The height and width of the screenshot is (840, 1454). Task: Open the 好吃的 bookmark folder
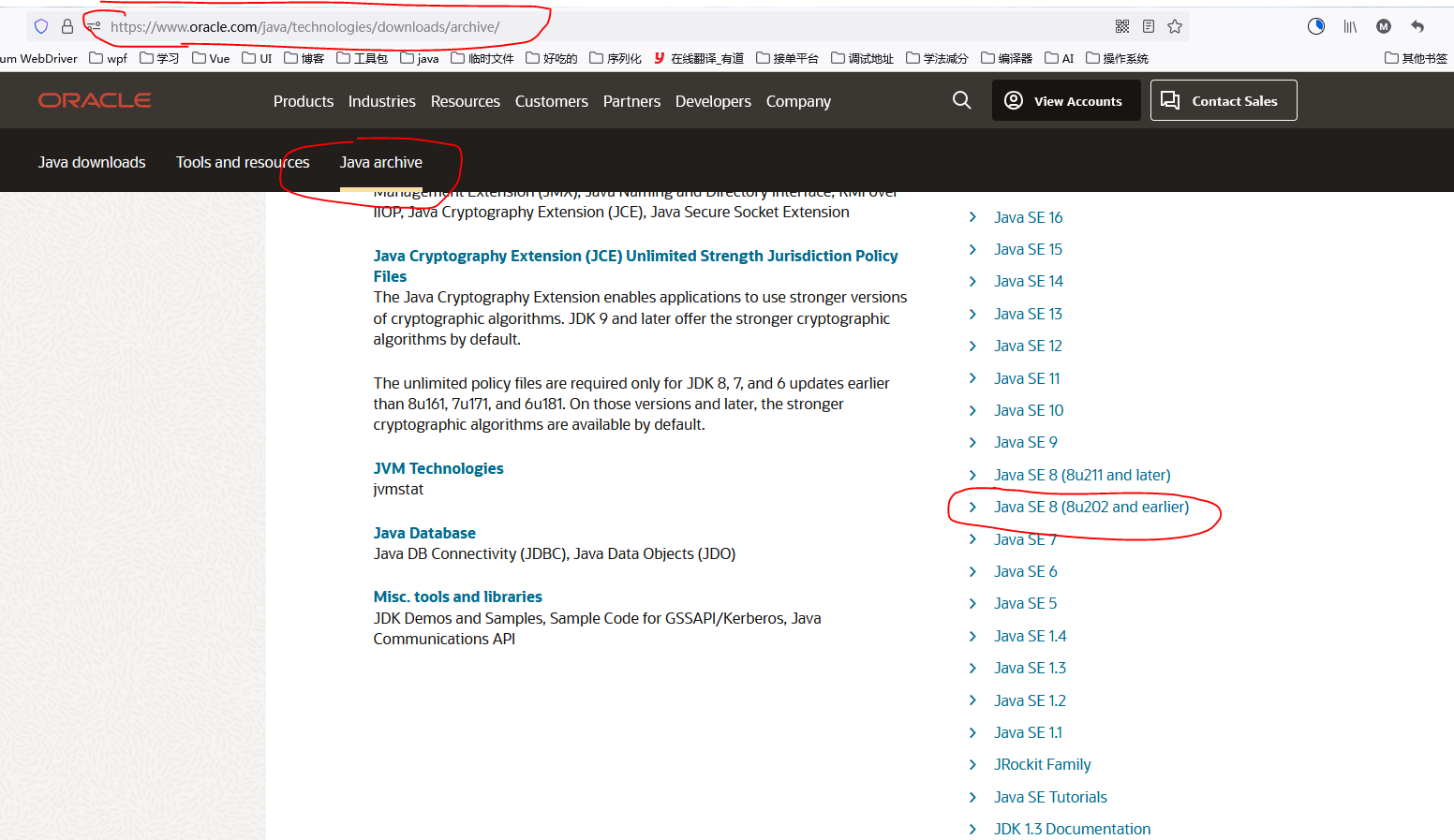pyautogui.click(x=552, y=58)
